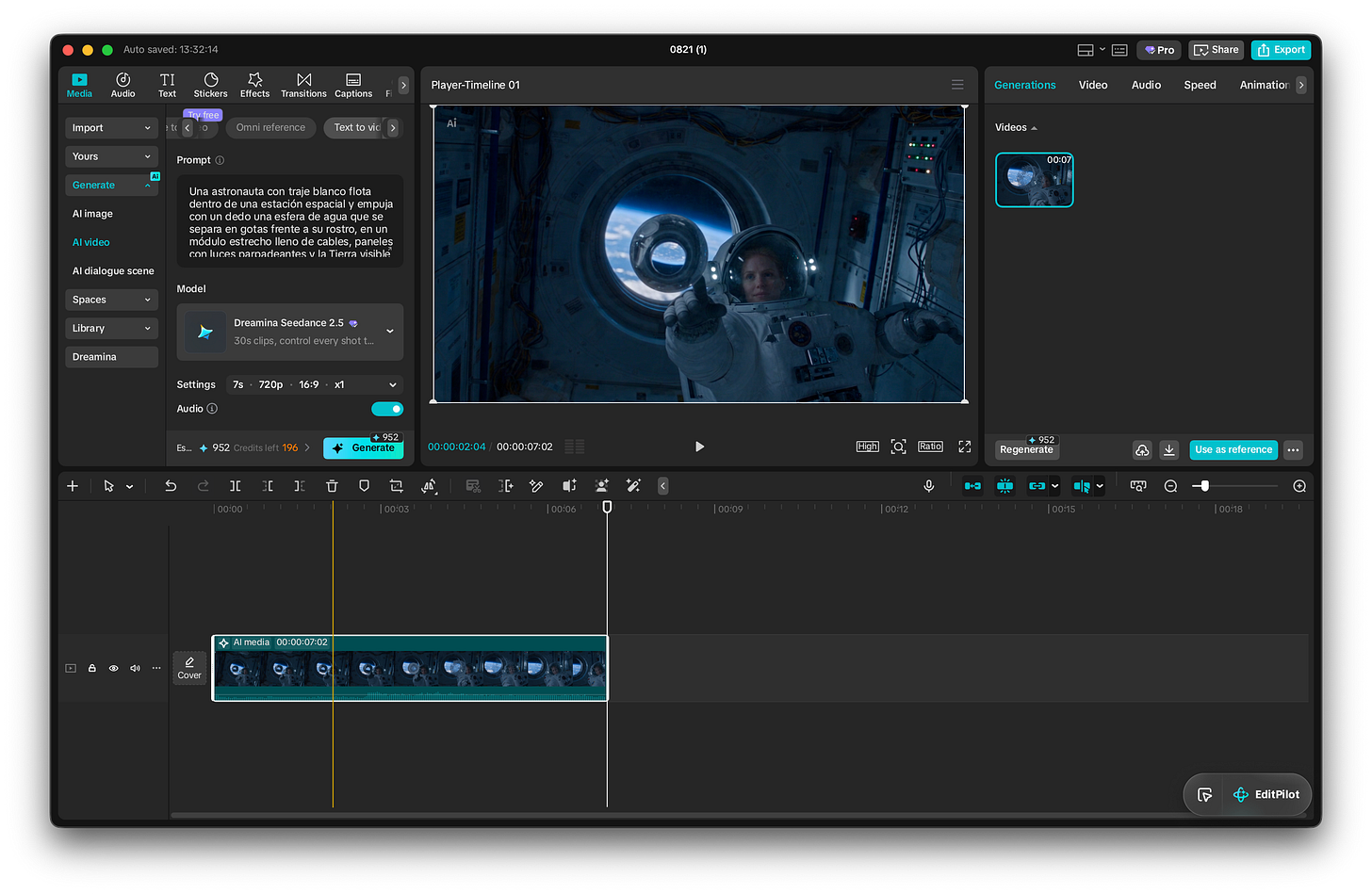Screen dimensions: 1372x894
Task: Toggle auto snapping on timeline
Action: click(x=1005, y=486)
